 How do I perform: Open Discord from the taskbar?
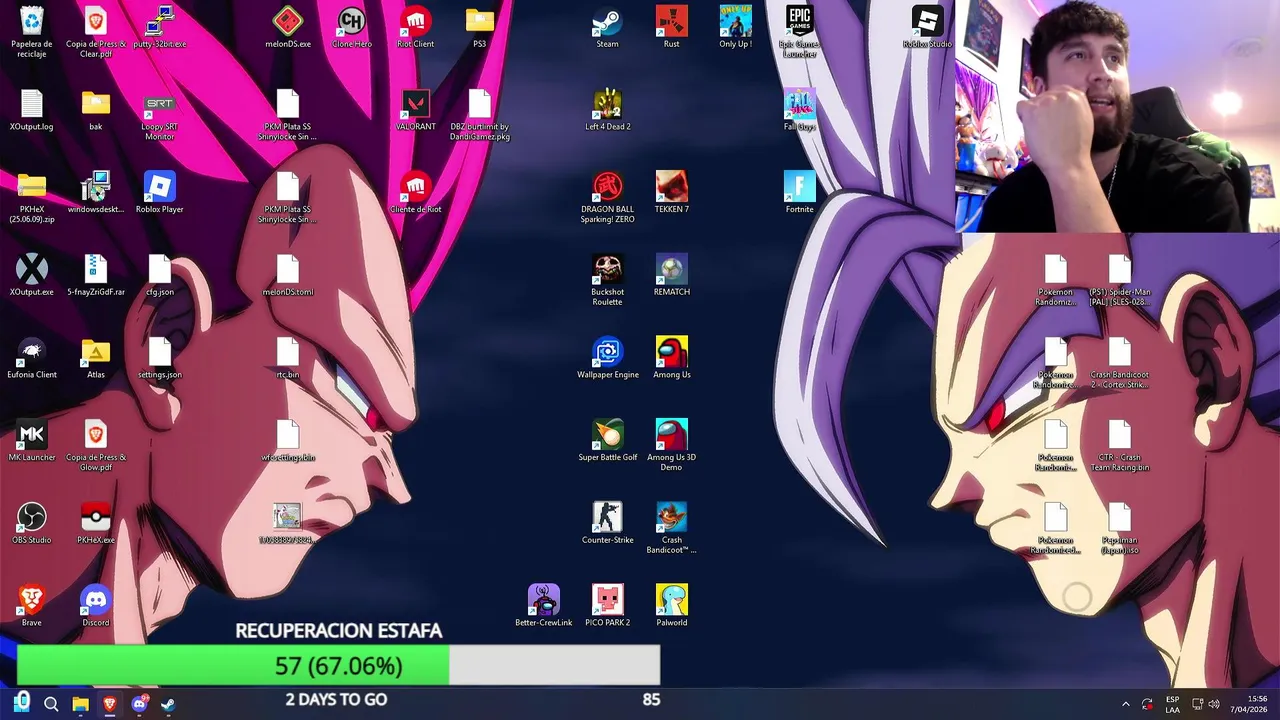pyautogui.click(x=139, y=704)
